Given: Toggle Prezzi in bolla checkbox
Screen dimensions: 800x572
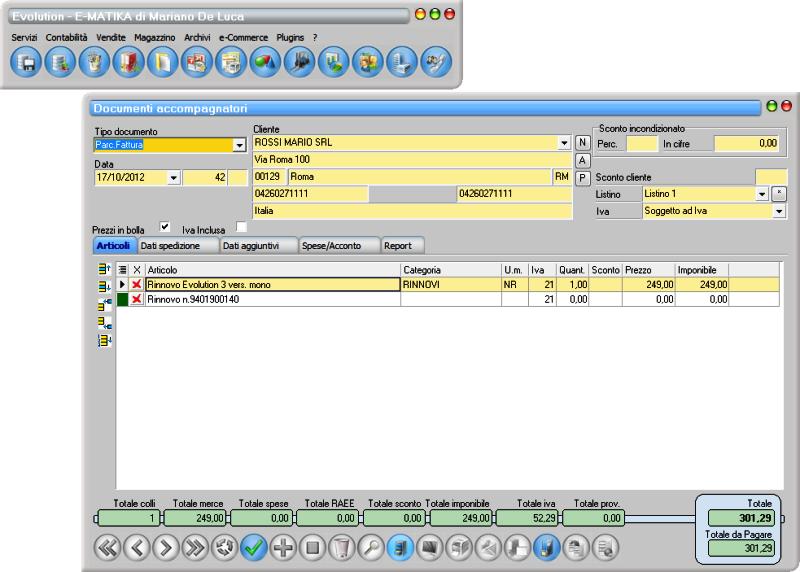Looking at the screenshot, I should pyautogui.click(x=164, y=227).
